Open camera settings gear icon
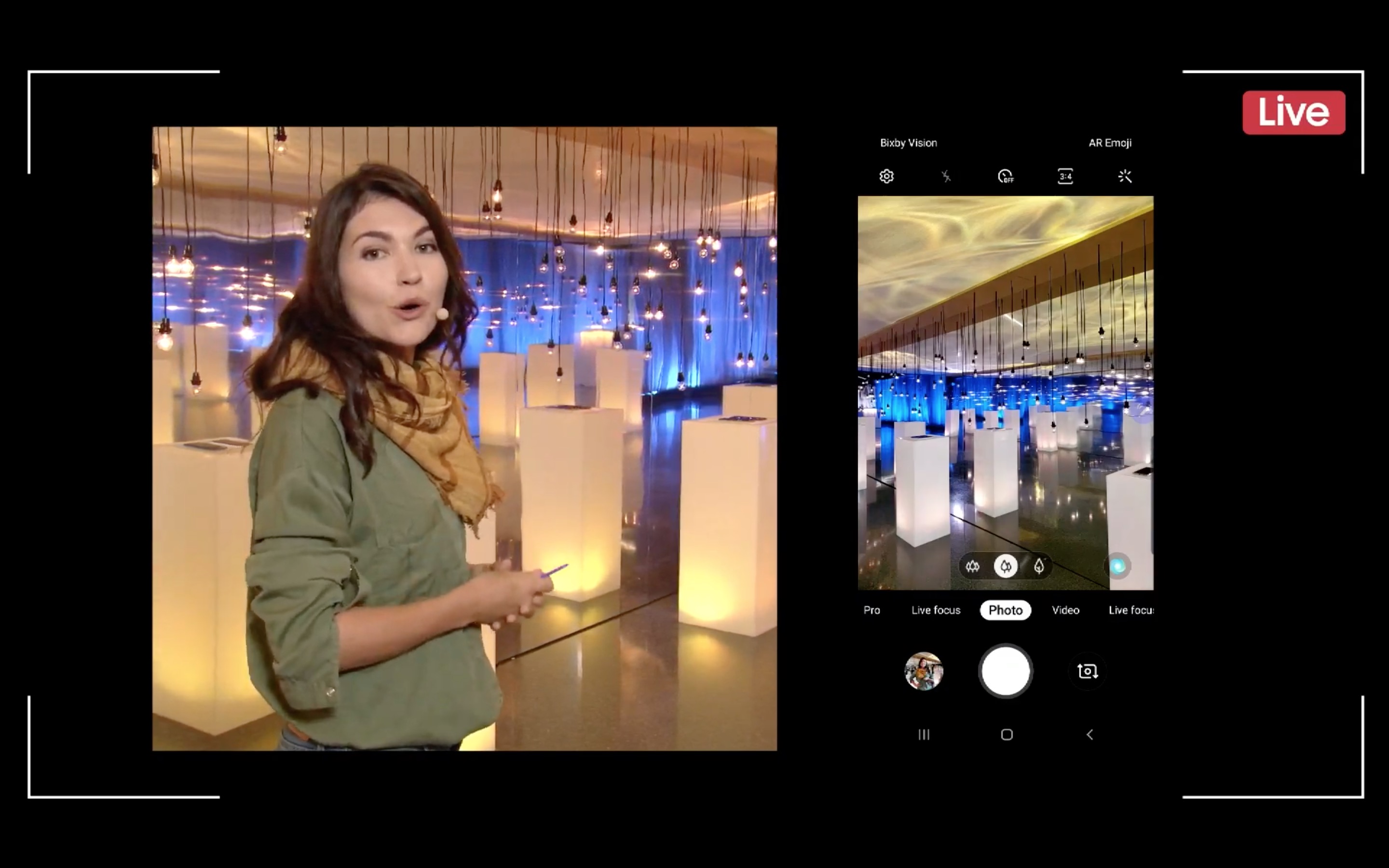The image size is (1389, 868). [x=886, y=176]
